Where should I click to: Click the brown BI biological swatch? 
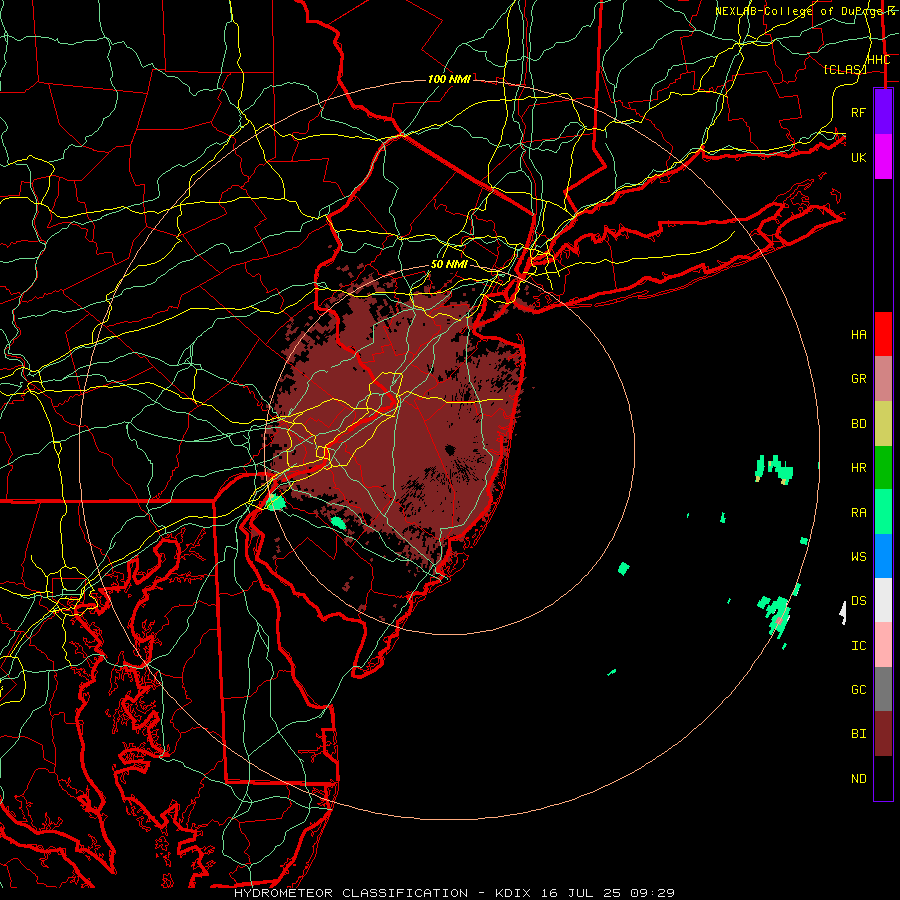coord(883,734)
